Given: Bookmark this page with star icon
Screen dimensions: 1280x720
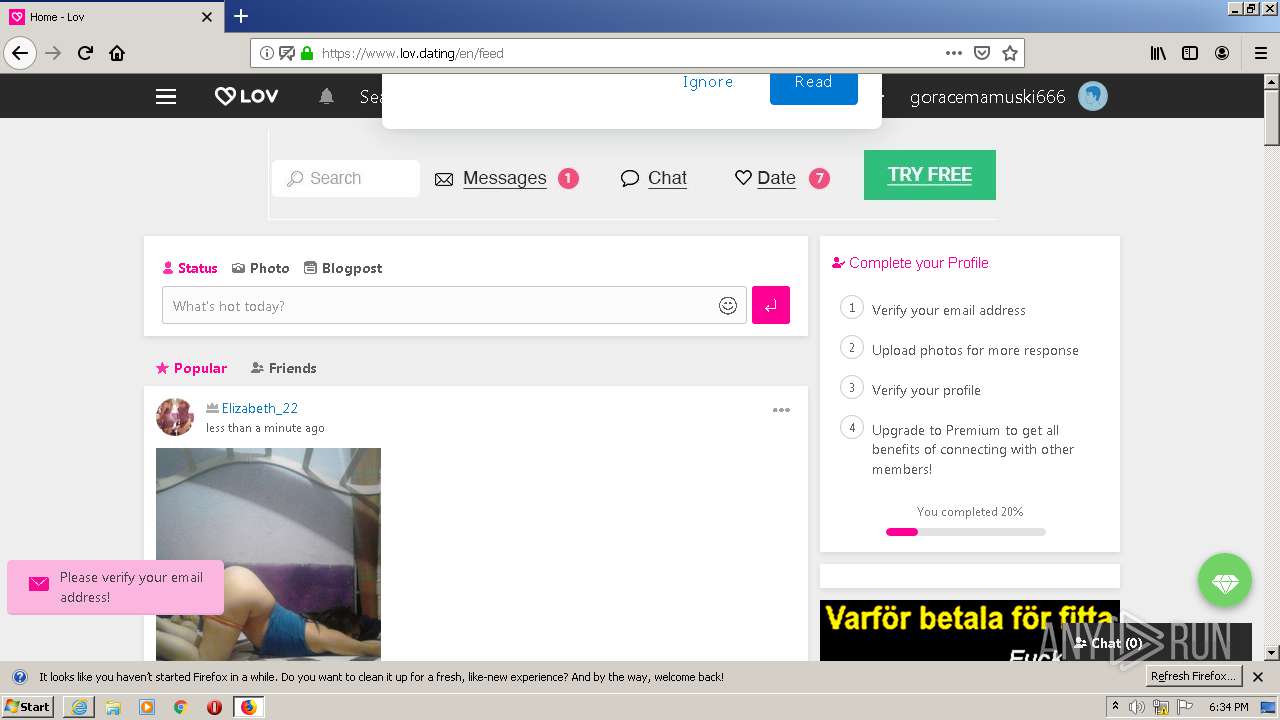Looking at the screenshot, I should coord(1010,53).
